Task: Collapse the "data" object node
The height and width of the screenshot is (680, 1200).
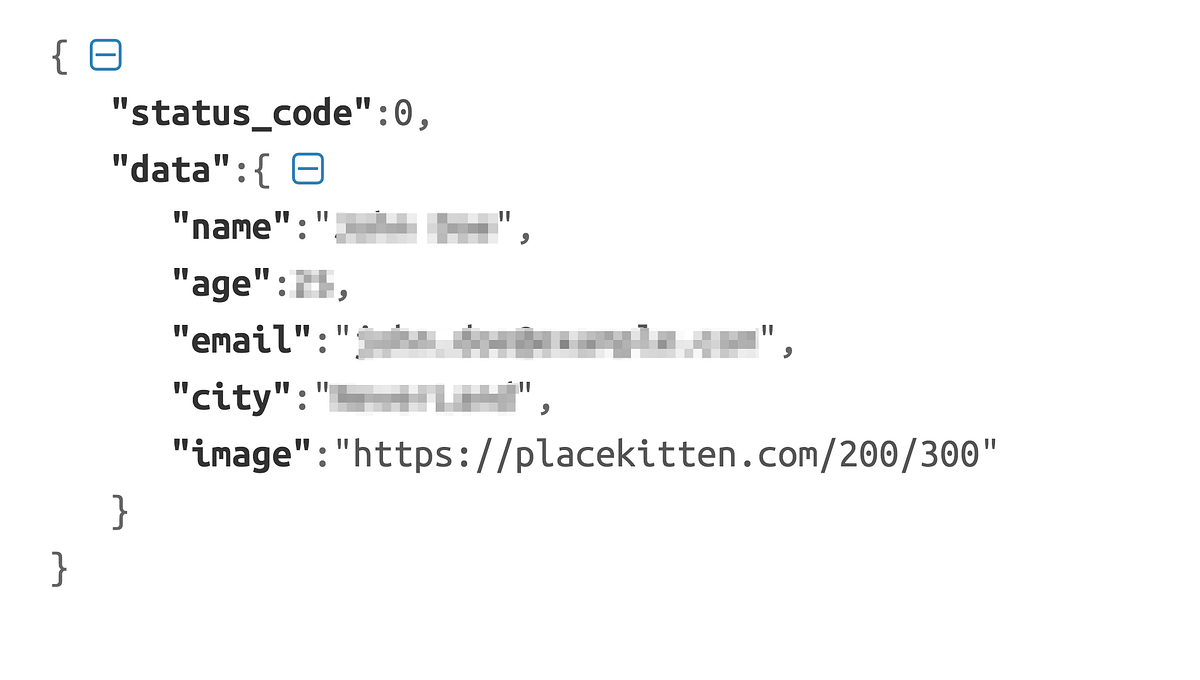Action: tap(308, 170)
